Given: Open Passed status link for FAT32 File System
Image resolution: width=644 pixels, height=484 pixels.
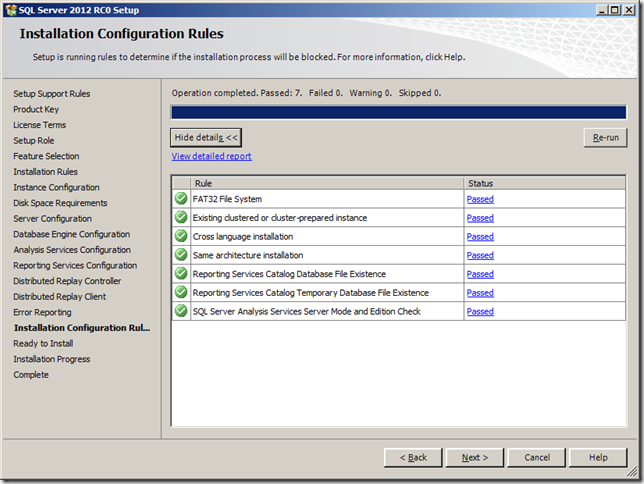Looking at the screenshot, I should click(x=480, y=199).
